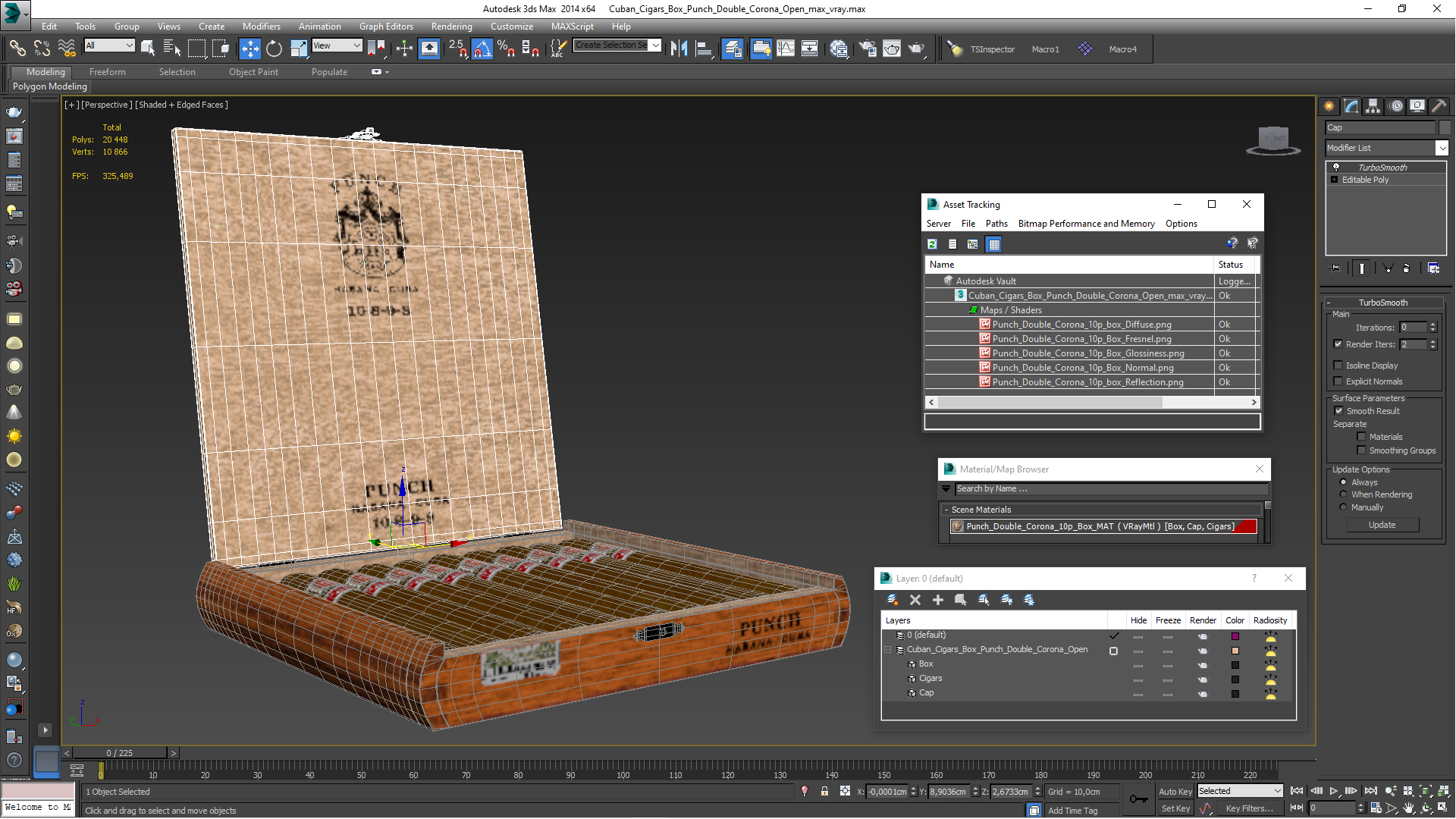
Task: Open the Create command panel tab
Action: click(1329, 106)
